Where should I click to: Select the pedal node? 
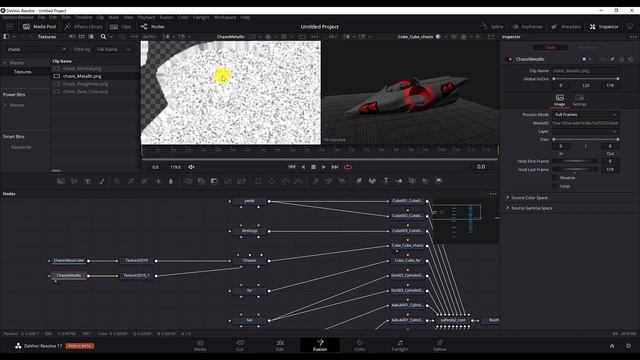coord(249,201)
